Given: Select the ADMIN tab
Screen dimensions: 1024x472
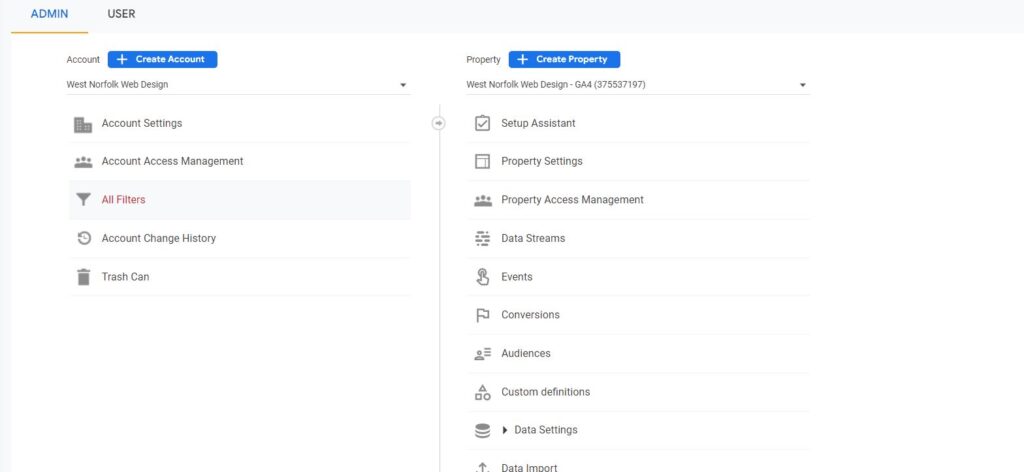Looking at the screenshot, I should click(x=49, y=14).
